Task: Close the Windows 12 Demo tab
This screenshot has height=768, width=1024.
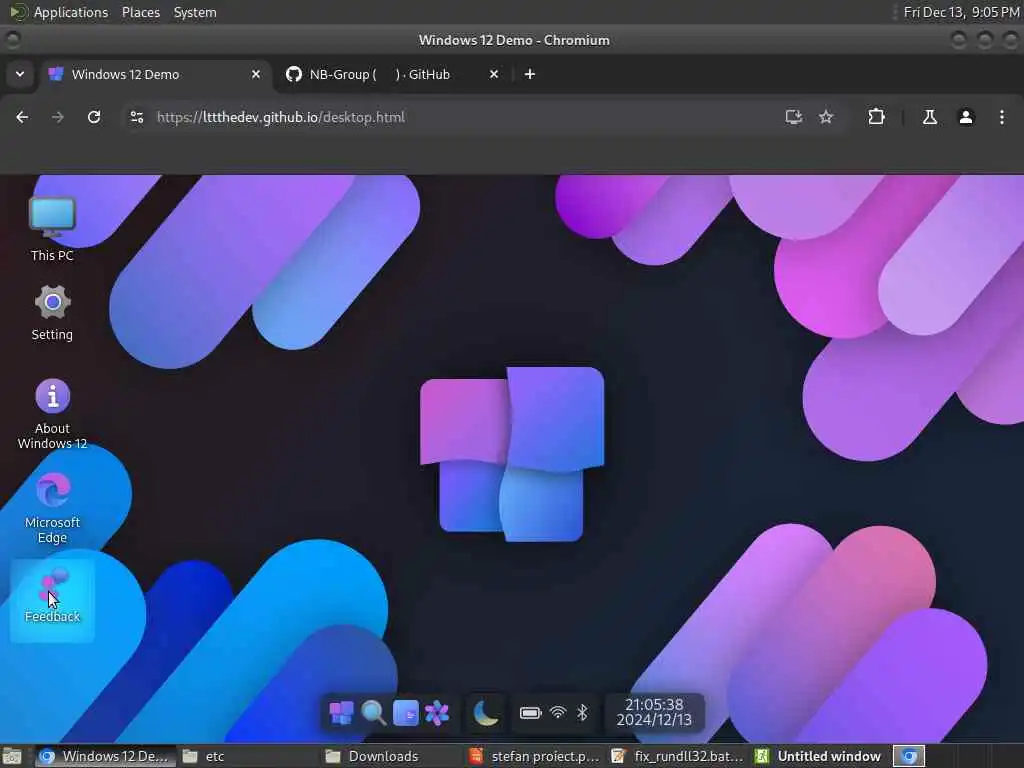Action: point(256,74)
